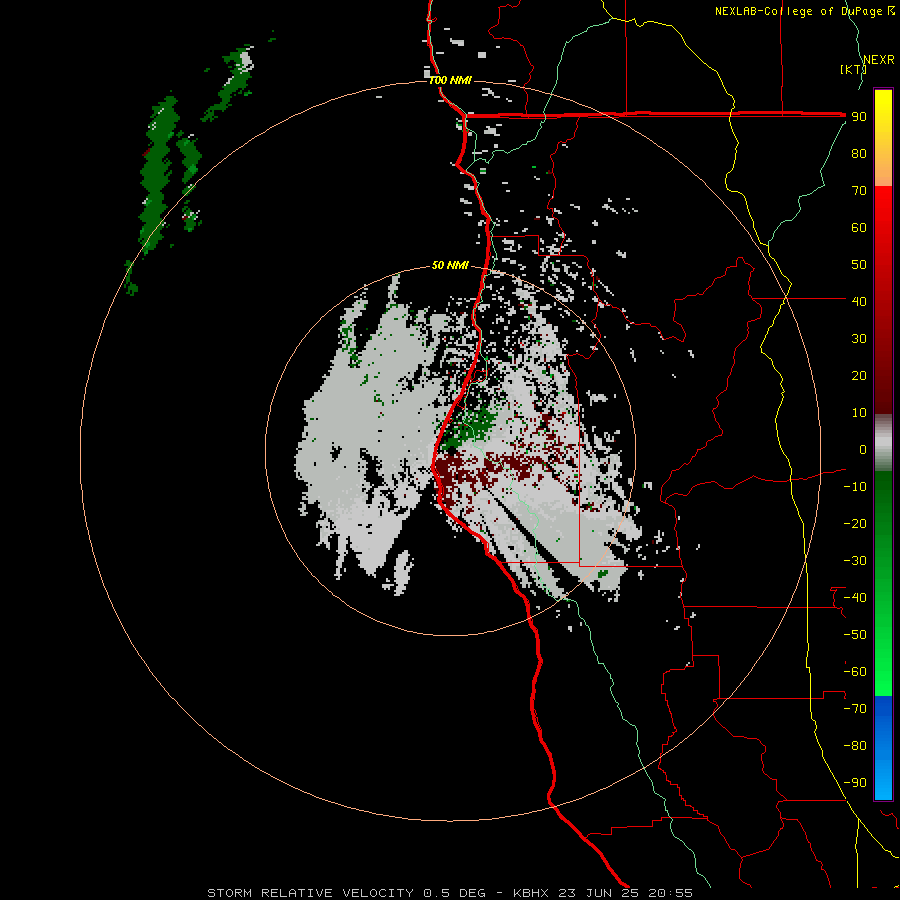Click the KBHX station identifier in caption
Viewport: 900px width, 900px height.
pos(530,893)
